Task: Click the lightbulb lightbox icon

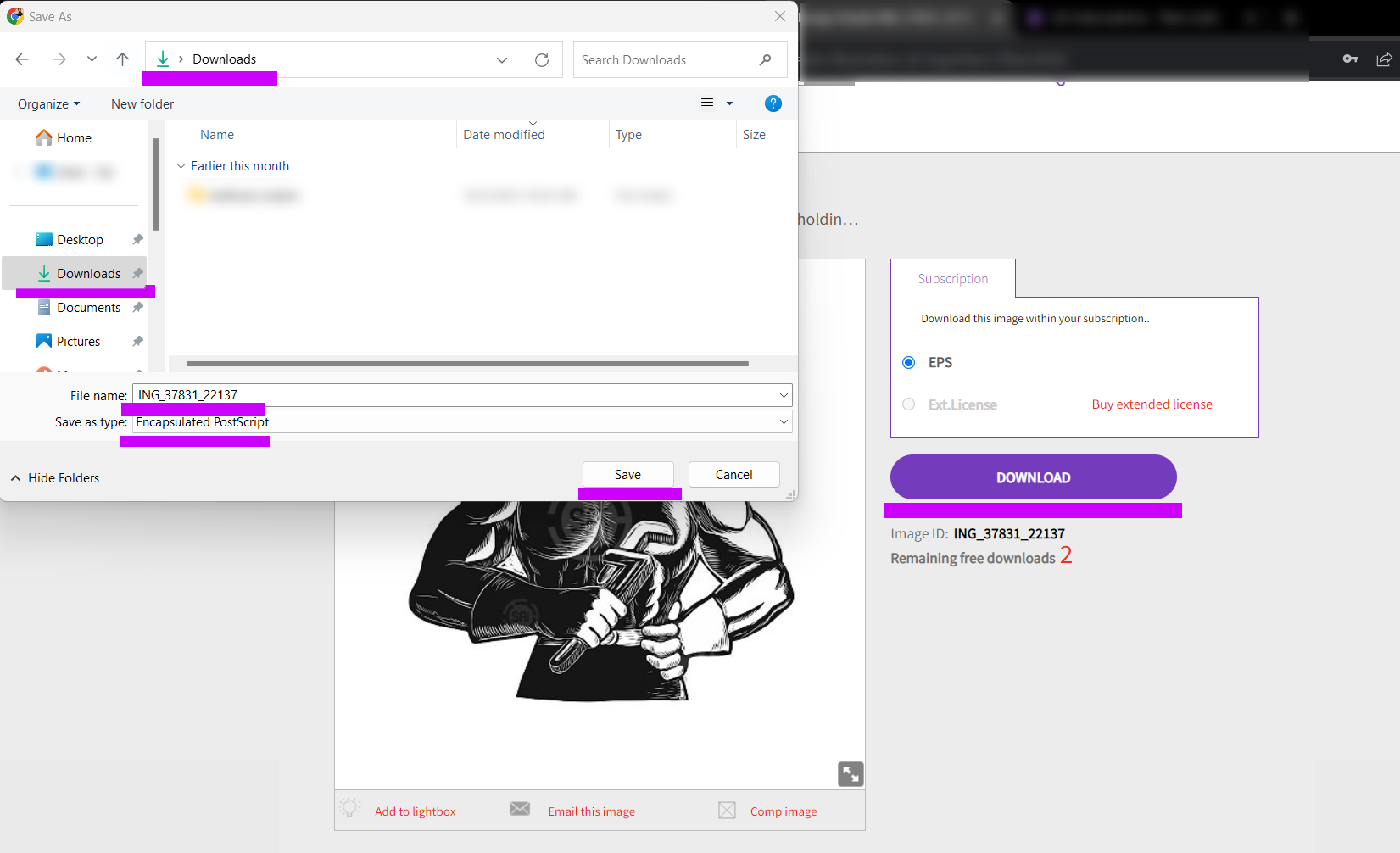Action: [x=350, y=808]
